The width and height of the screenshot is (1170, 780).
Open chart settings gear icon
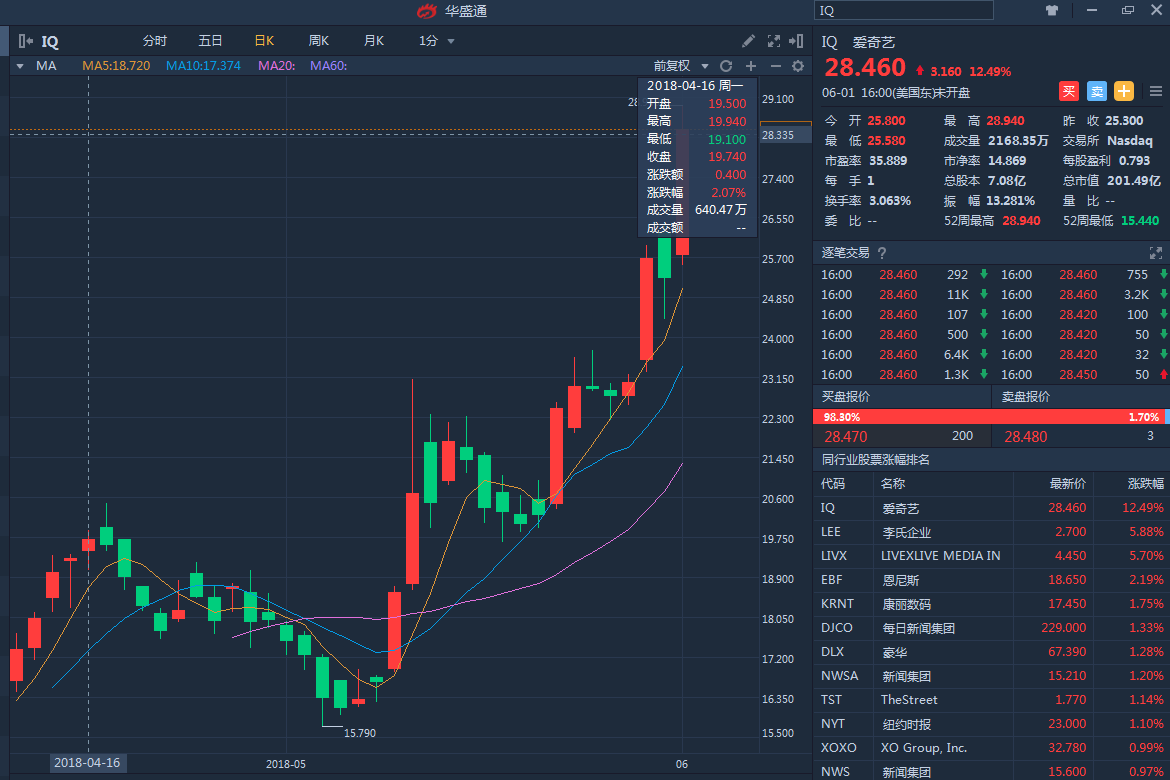point(798,66)
